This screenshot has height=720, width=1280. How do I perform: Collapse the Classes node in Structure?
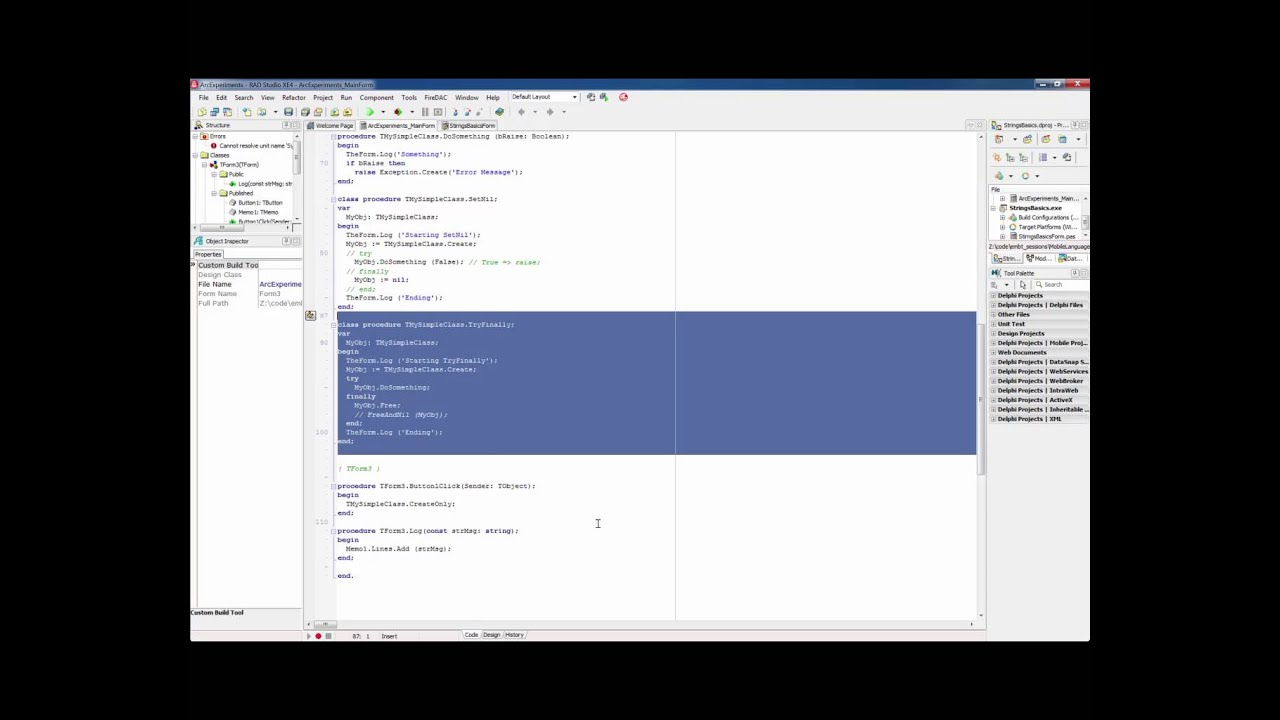tap(195, 155)
